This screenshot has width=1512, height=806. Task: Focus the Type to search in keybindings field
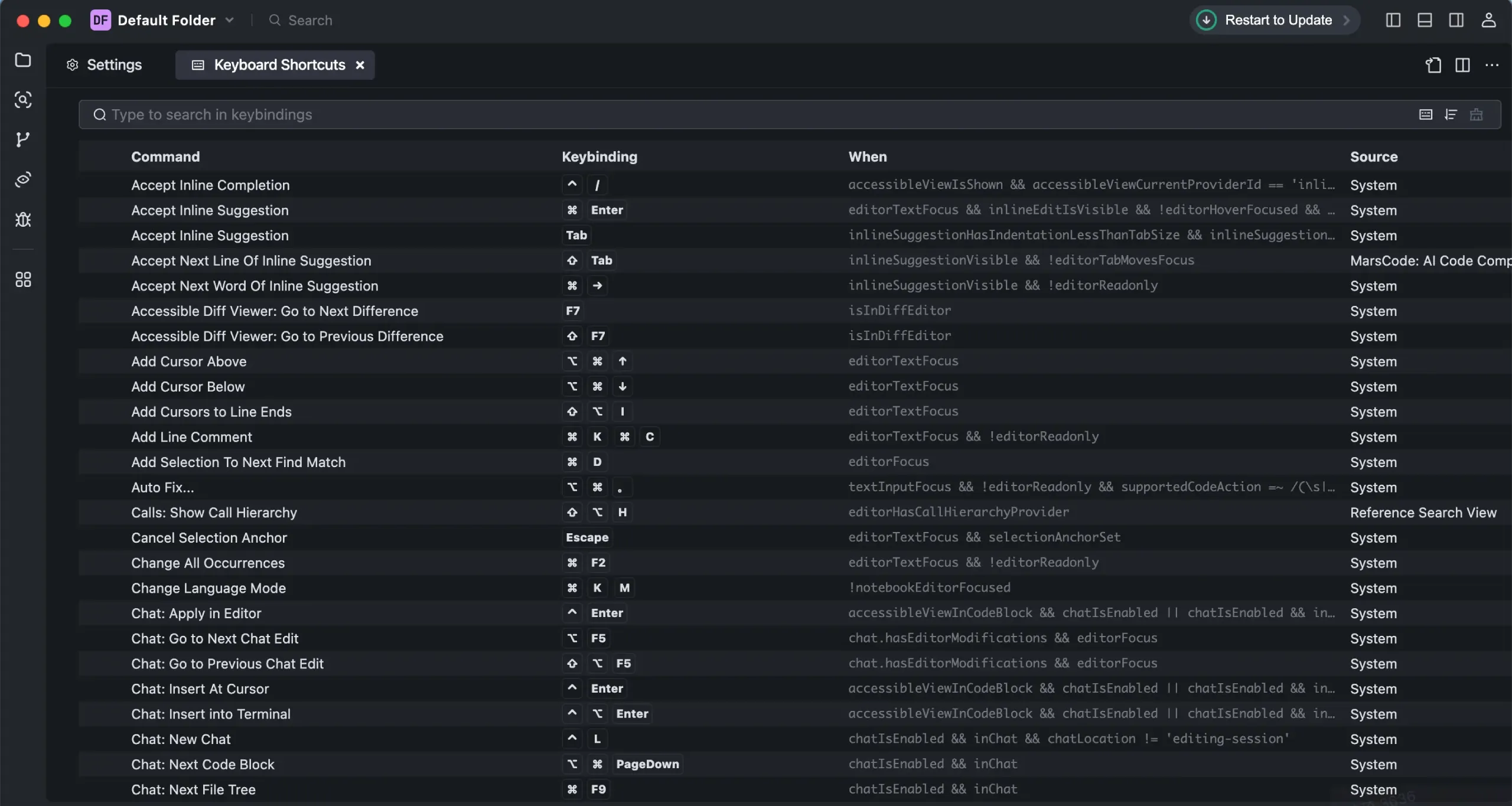point(709,115)
